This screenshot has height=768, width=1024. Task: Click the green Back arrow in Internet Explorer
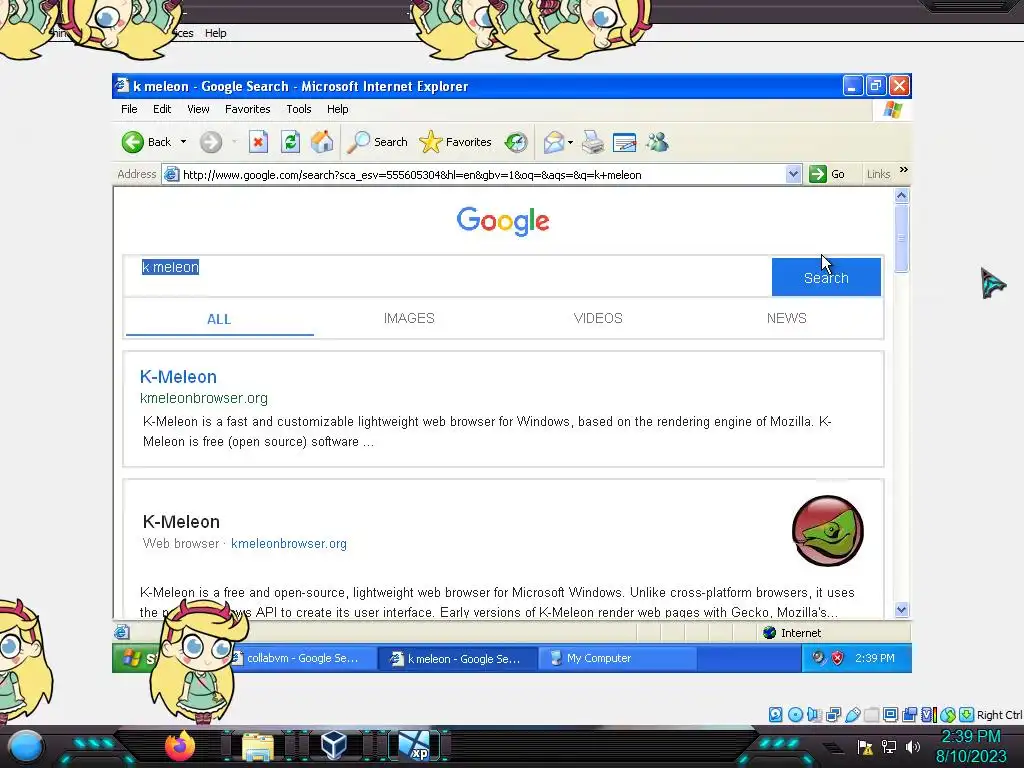[x=133, y=142]
